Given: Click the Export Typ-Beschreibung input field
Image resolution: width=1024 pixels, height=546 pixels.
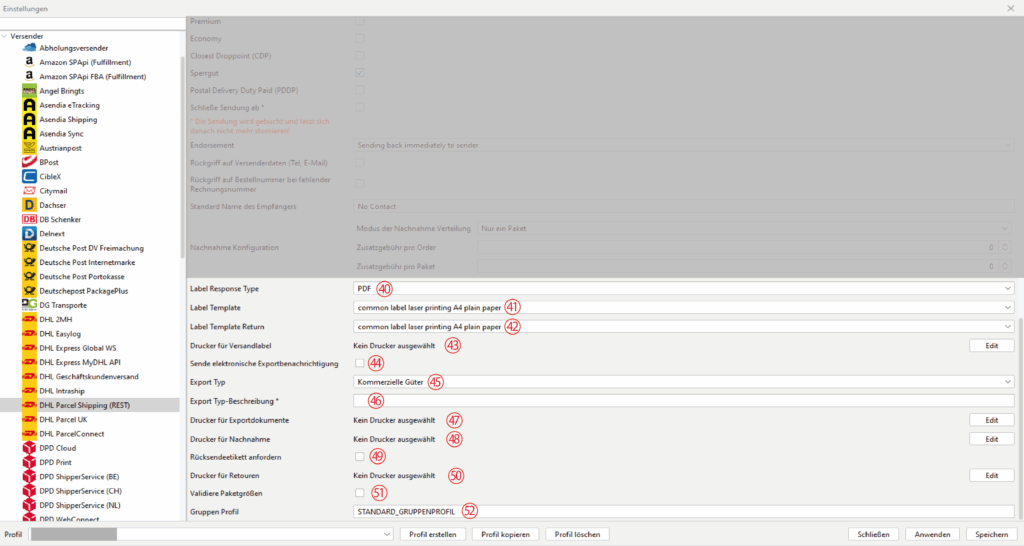Looking at the screenshot, I should pos(683,401).
